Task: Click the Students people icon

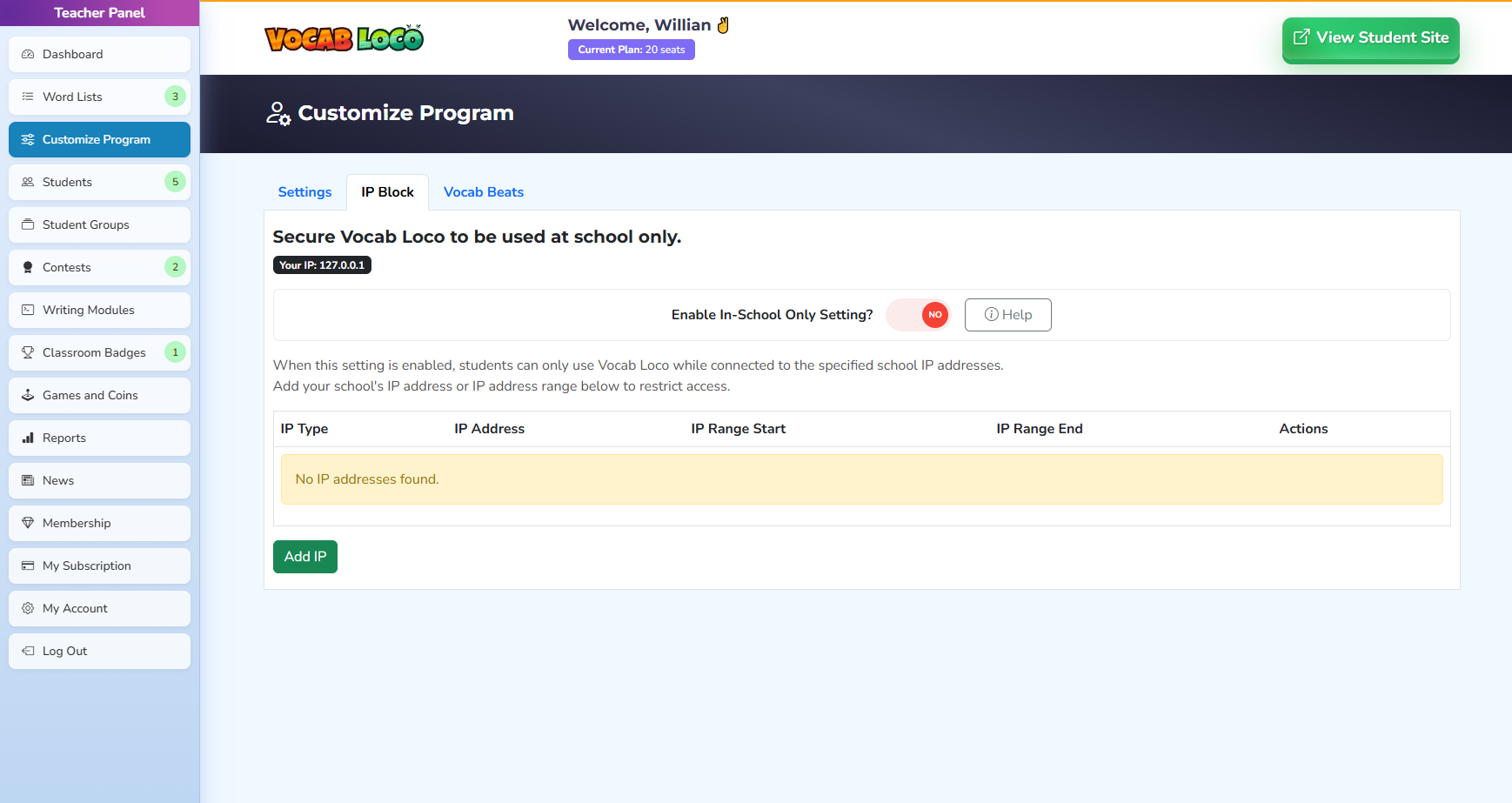Action: (28, 182)
